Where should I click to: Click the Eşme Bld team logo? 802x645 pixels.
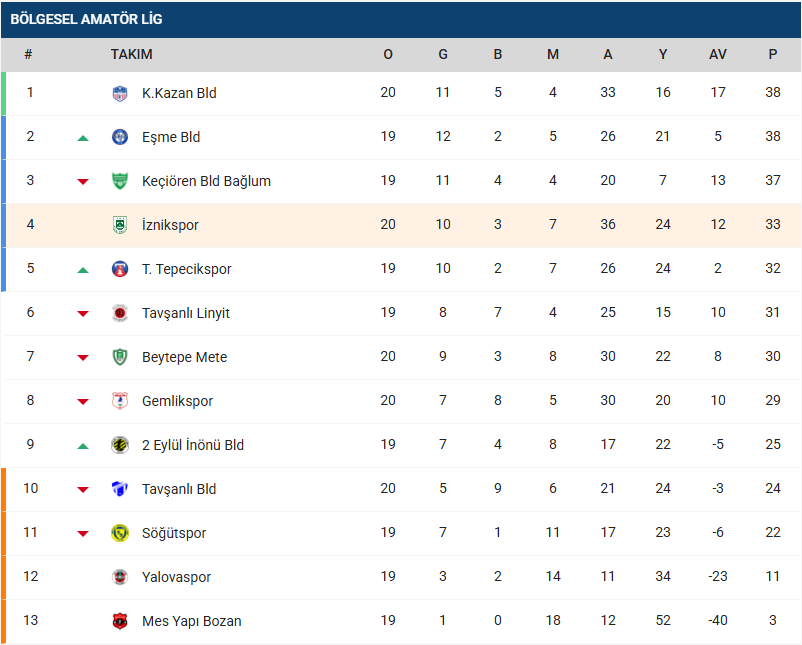120,137
